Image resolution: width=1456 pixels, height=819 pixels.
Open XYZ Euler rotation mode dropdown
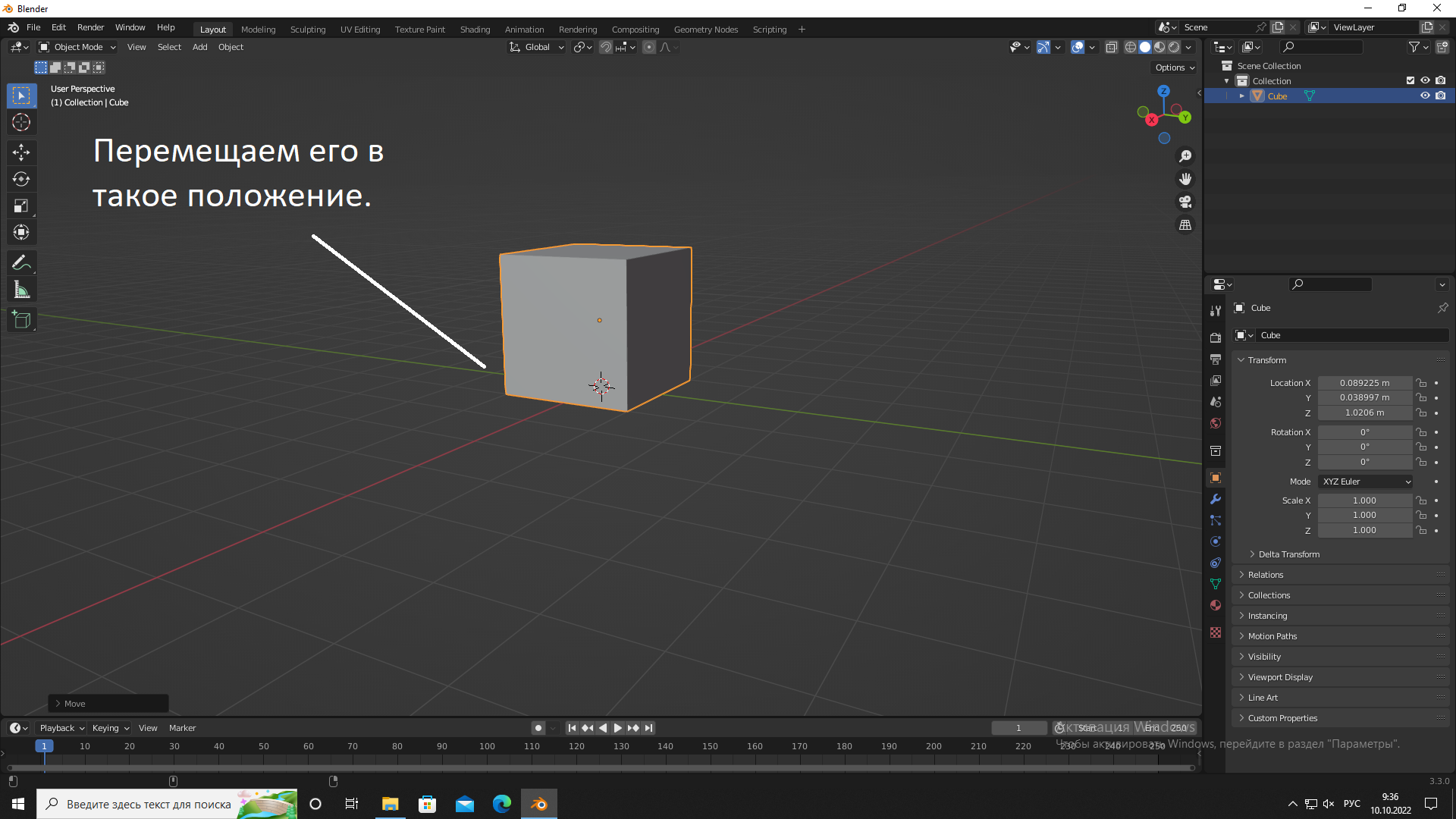(x=1366, y=482)
